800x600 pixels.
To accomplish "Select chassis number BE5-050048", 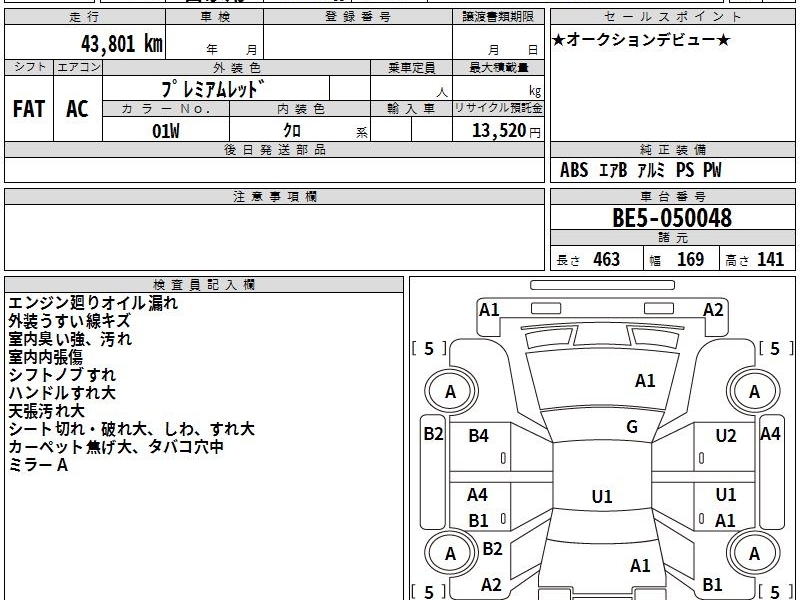I will click(x=672, y=218).
